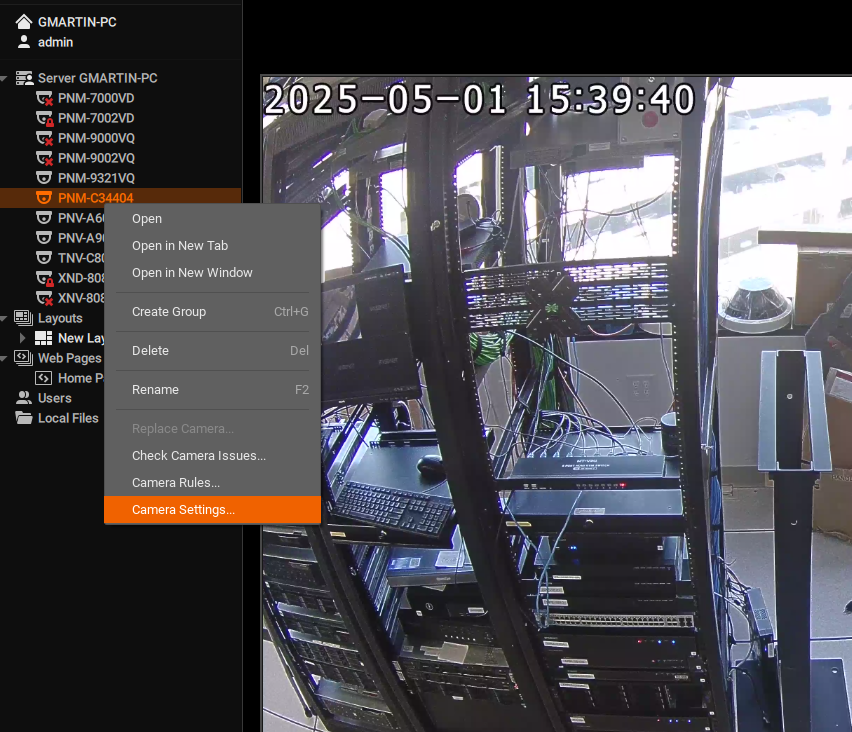Screen dimensions: 852x732
Task: Click the Local Files folder icon
Action: [x=24, y=417]
